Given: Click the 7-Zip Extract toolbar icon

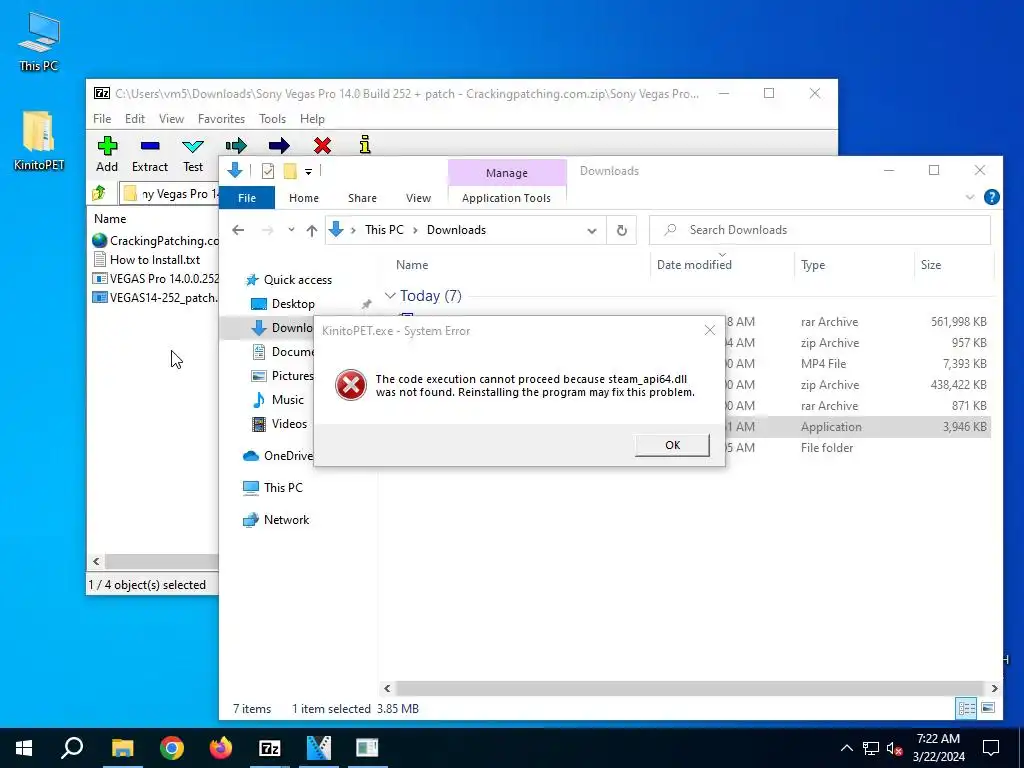Looking at the screenshot, I should point(150,145).
